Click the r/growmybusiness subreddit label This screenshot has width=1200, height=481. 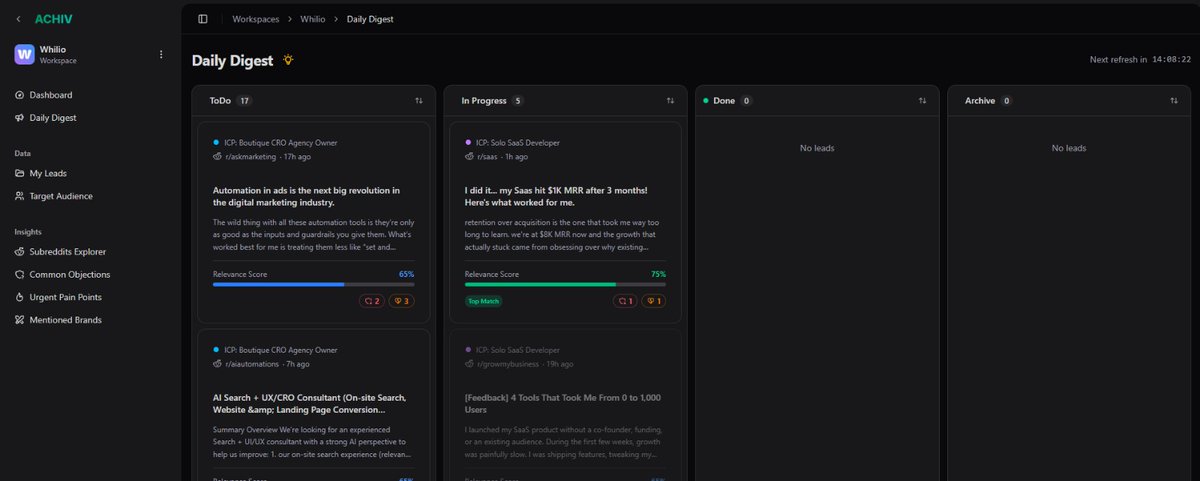(510, 364)
